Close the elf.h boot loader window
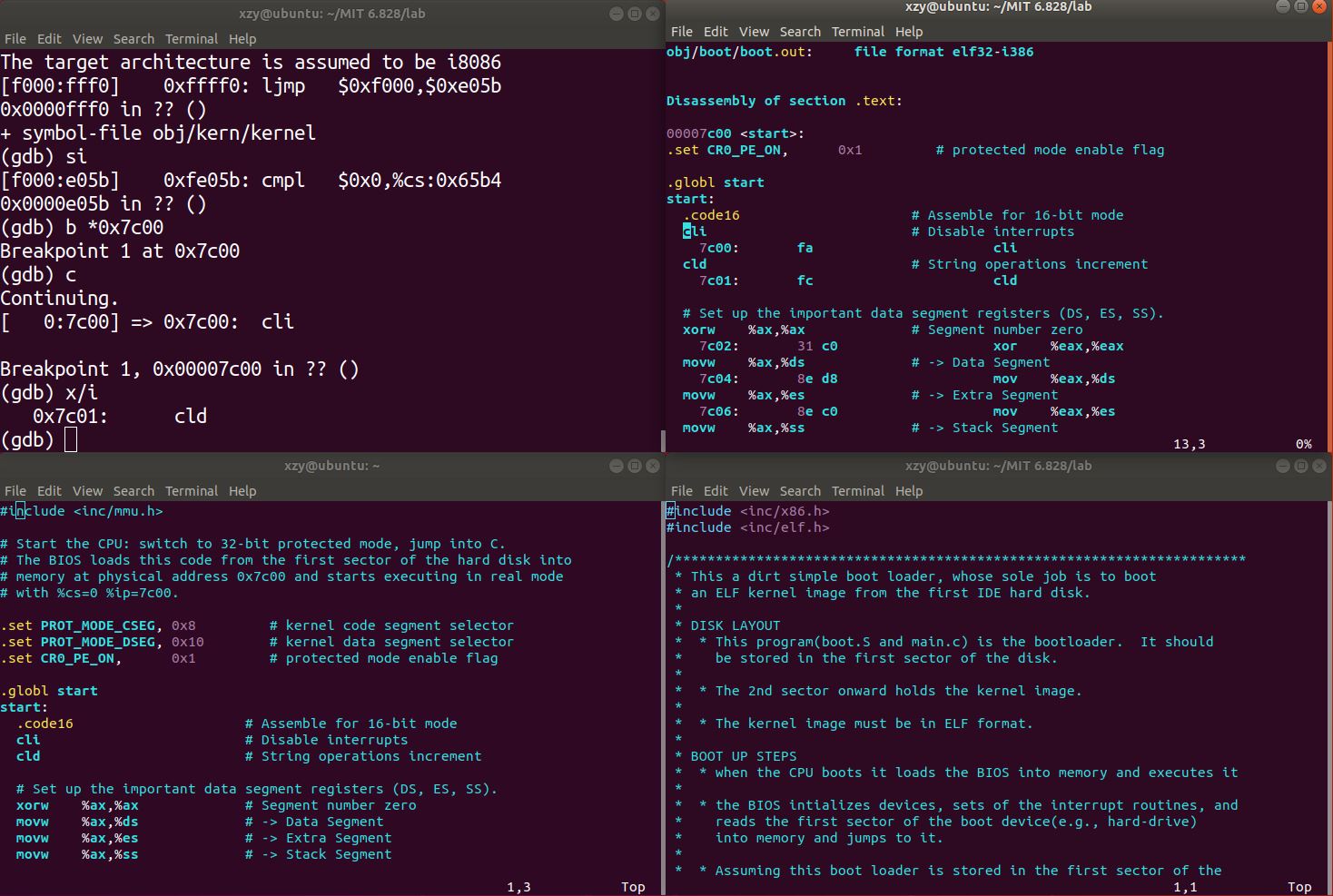 click(x=1318, y=466)
